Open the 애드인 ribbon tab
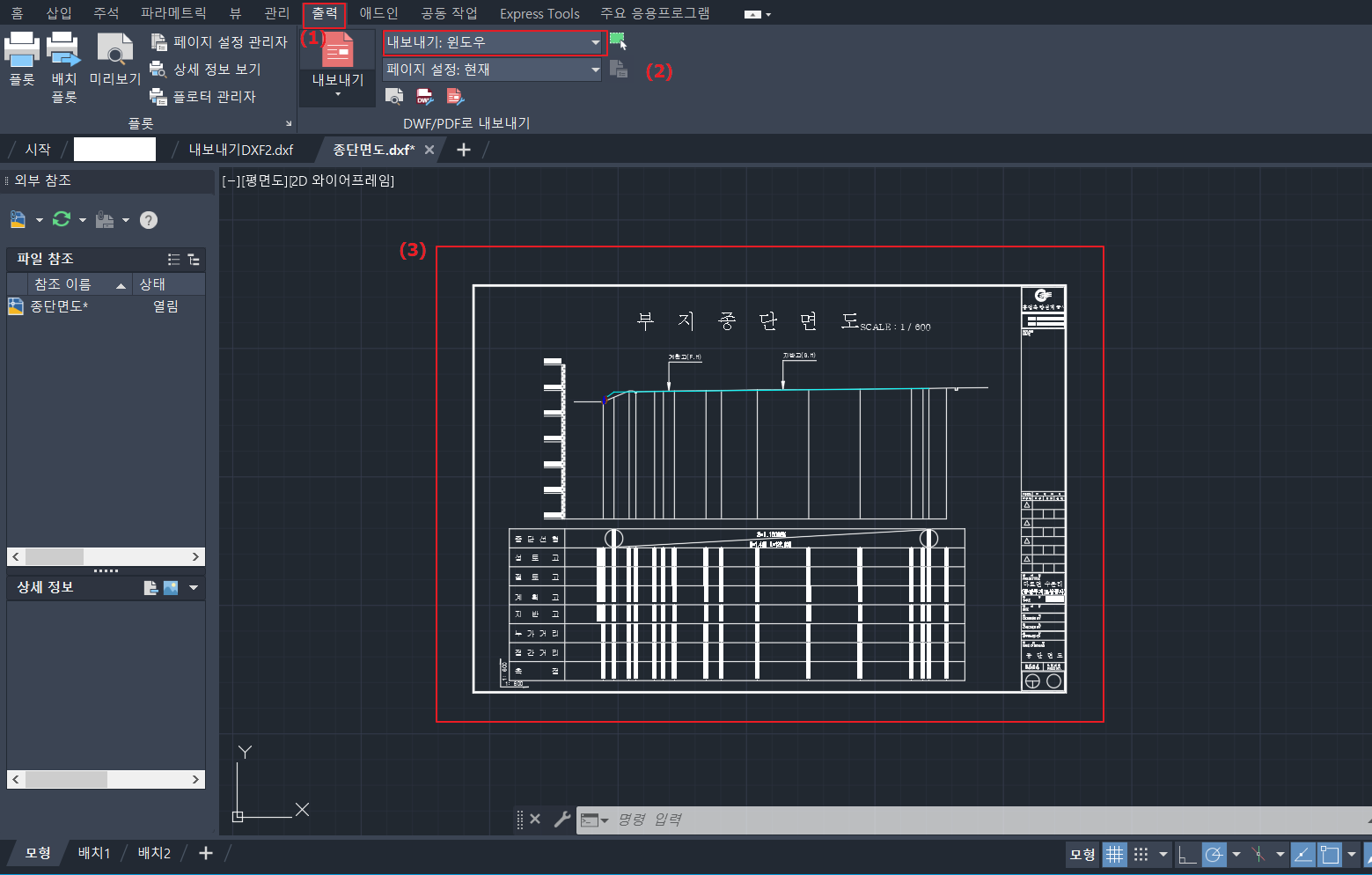This screenshot has width=1372, height=875. tap(379, 13)
